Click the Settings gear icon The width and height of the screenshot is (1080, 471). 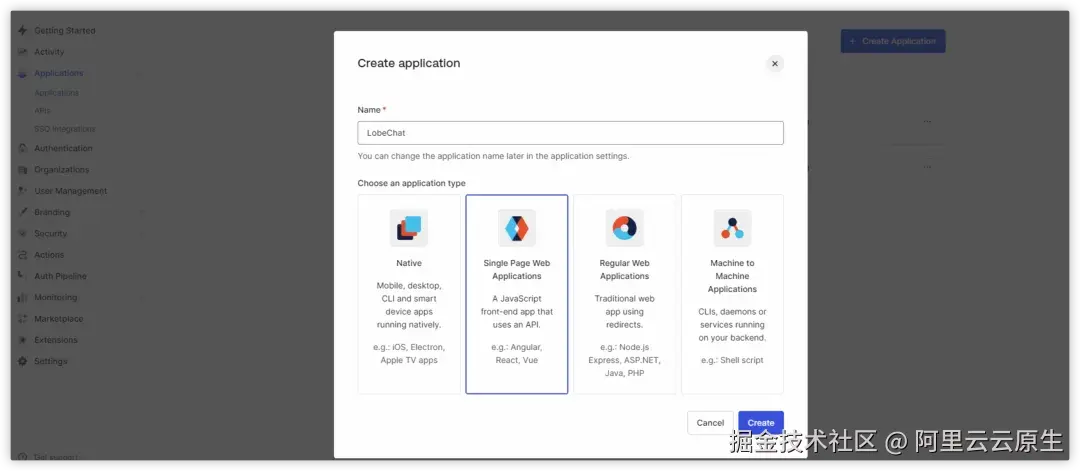(23, 361)
